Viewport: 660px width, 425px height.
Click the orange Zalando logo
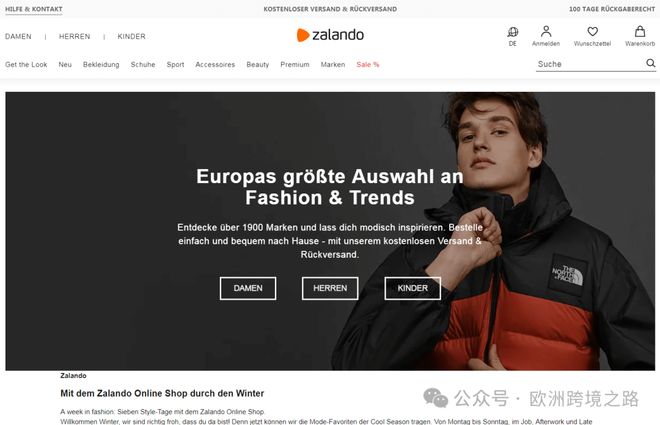coord(330,35)
